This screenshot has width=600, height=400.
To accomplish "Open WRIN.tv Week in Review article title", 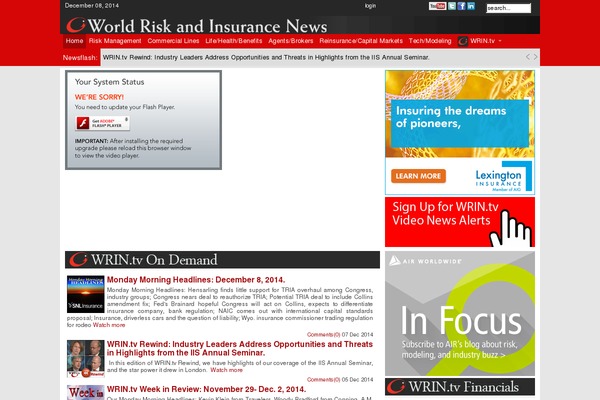I will coord(206,389).
